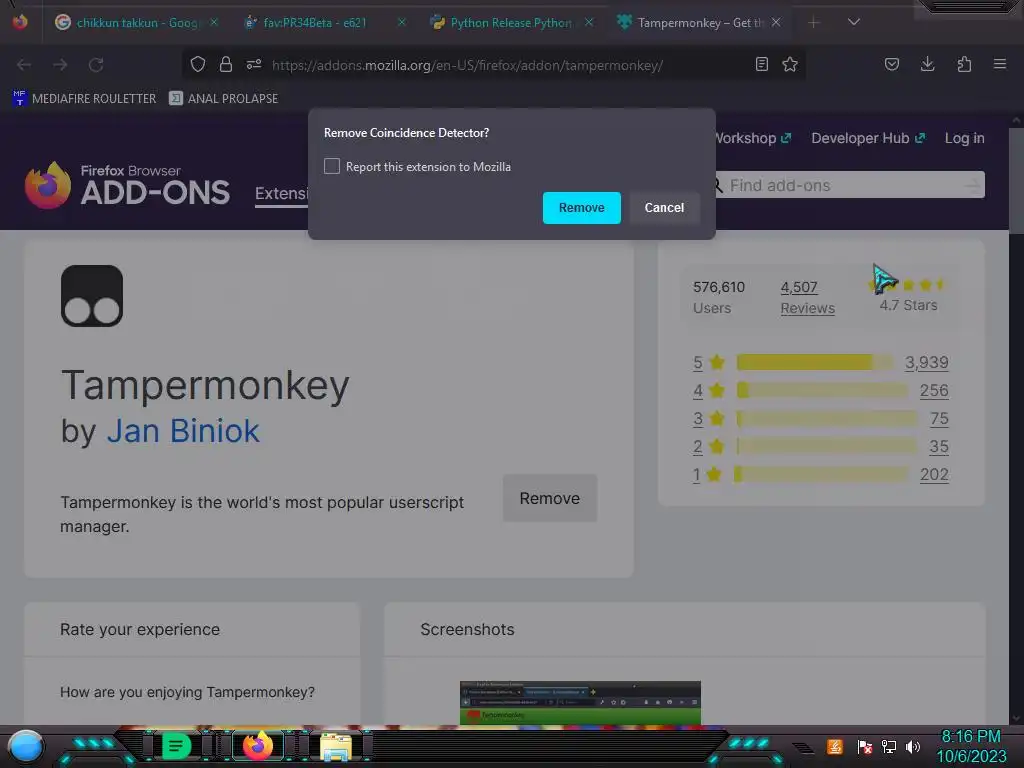Open the Extensions nav item
The width and height of the screenshot is (1024, 768).
[281, 194]
